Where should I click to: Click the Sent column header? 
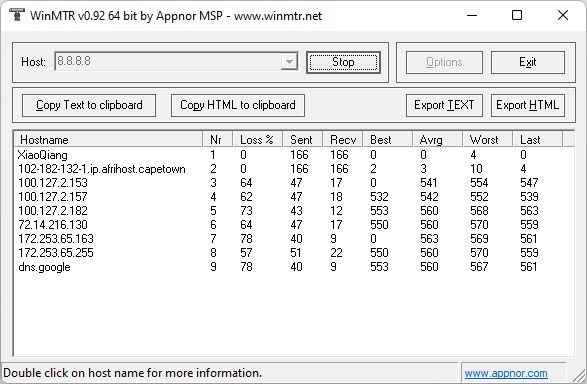[x=303, y=140]
